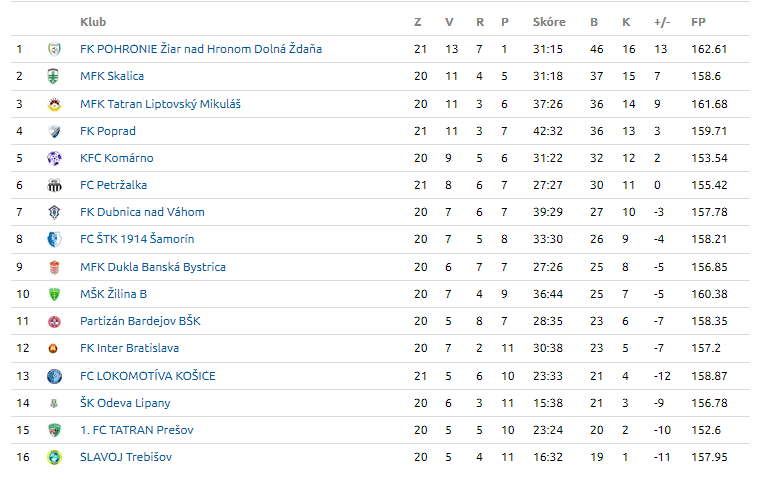Click the MFK Skalica club logo
This screenshot has width=759, height=491.
(54, 76)
